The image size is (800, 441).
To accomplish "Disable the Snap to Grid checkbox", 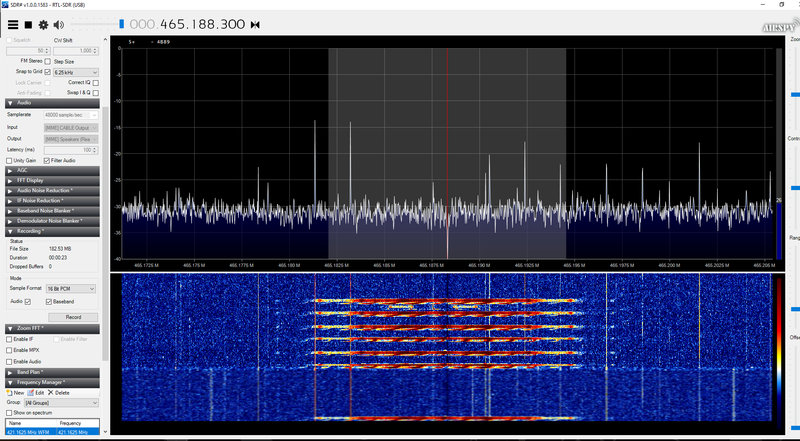I will click(47, 72).
